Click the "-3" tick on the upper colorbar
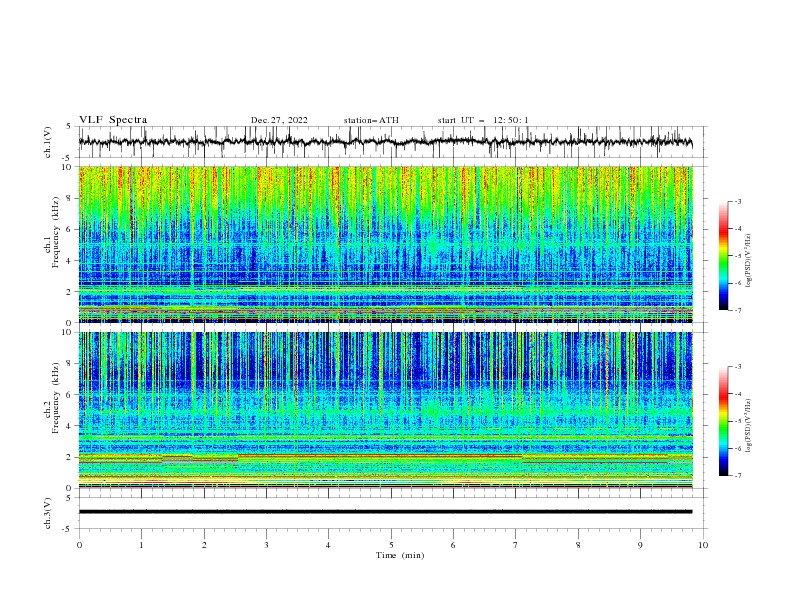792x612 pixels. [x=737, y=201]
